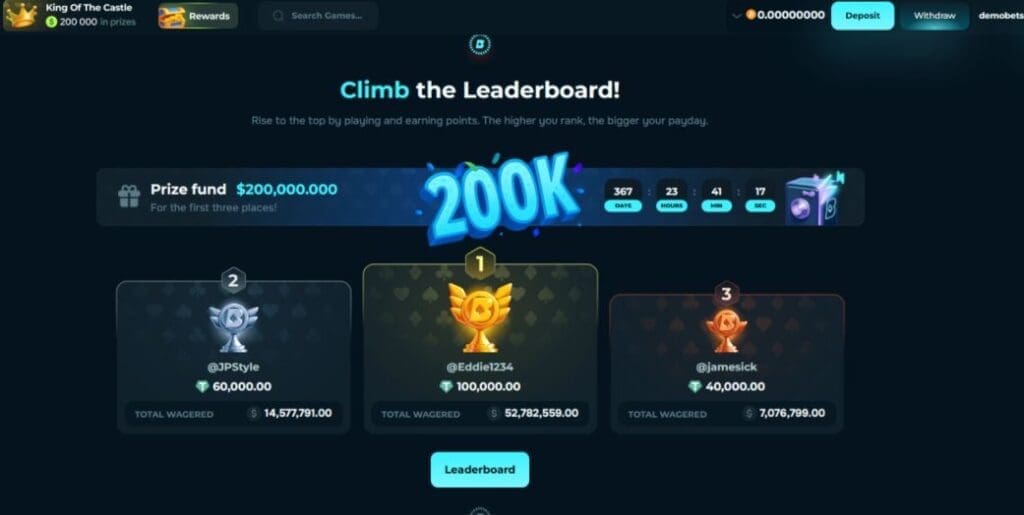Click the Deposit button
Screen dimensions: 1024x515
click(x=862, y=16)
